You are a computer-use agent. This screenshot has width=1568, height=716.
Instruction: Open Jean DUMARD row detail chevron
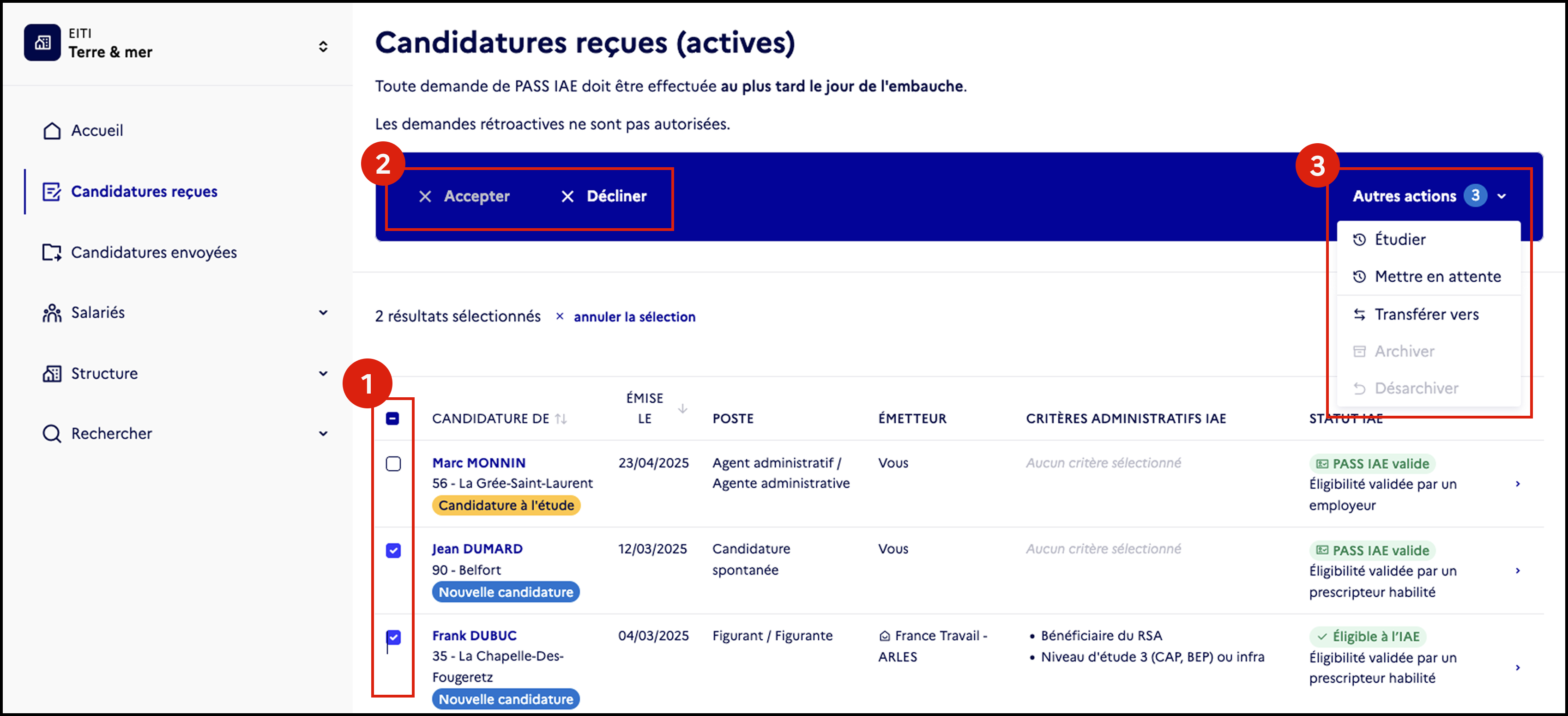tap(1518, 570)
